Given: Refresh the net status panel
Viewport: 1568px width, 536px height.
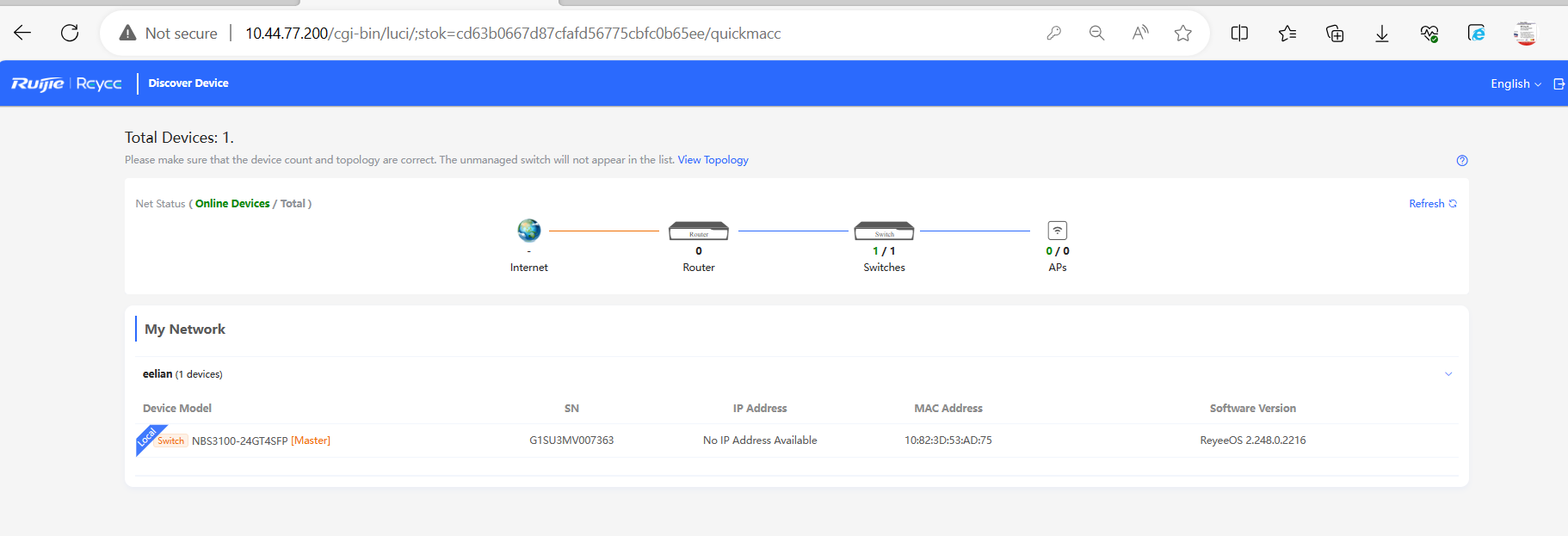Looking at the screenshot, I should coord(1432,204).
